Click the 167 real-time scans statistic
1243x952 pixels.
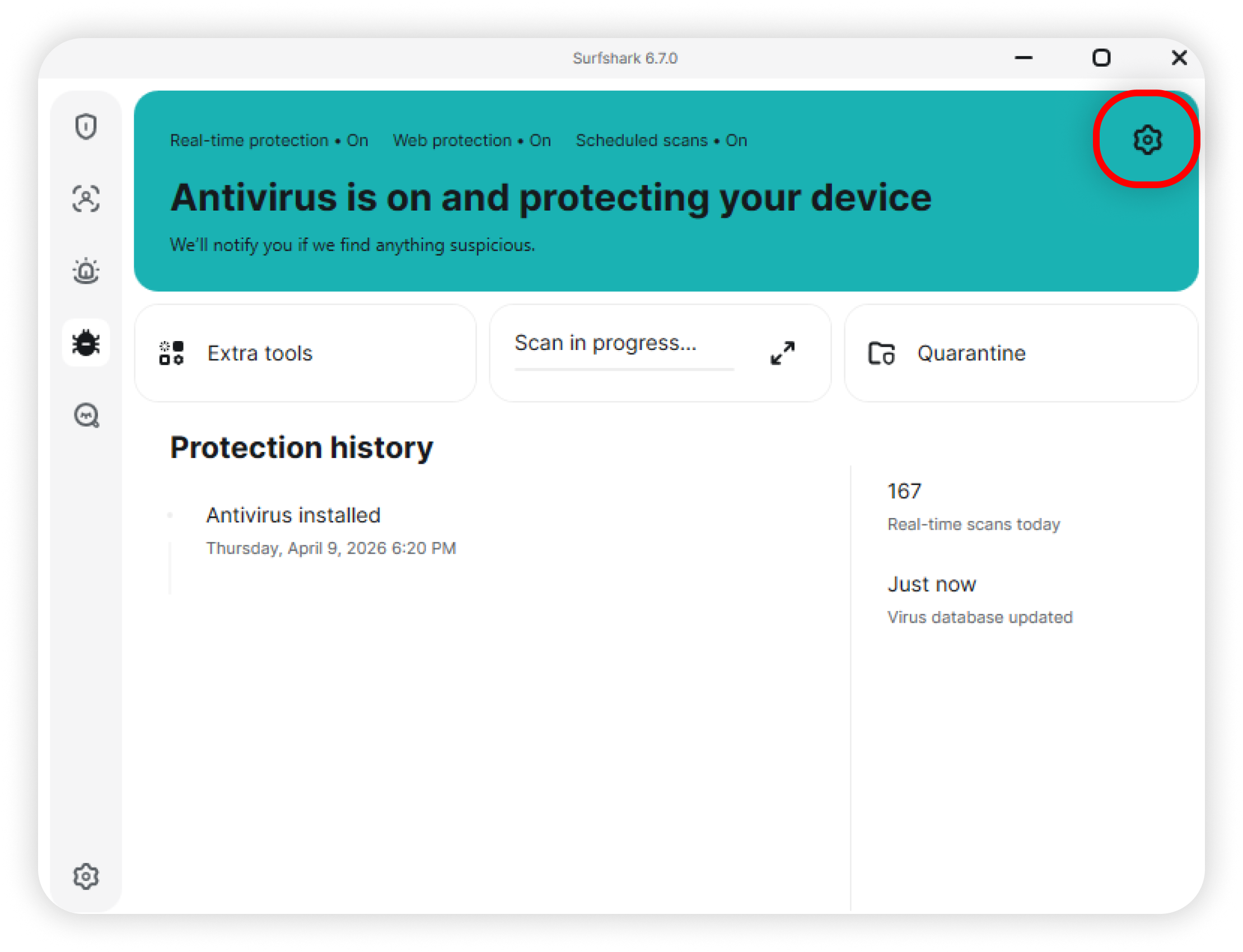click(904, 491)
